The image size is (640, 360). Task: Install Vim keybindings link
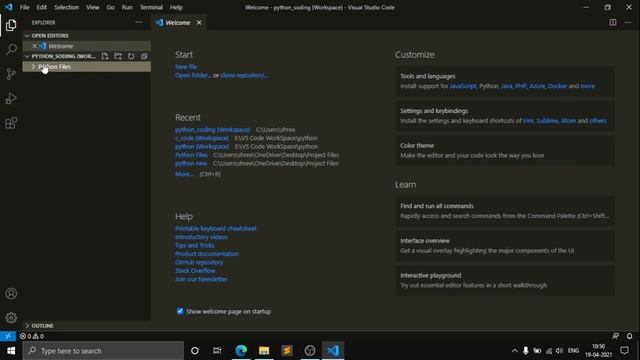528,120
